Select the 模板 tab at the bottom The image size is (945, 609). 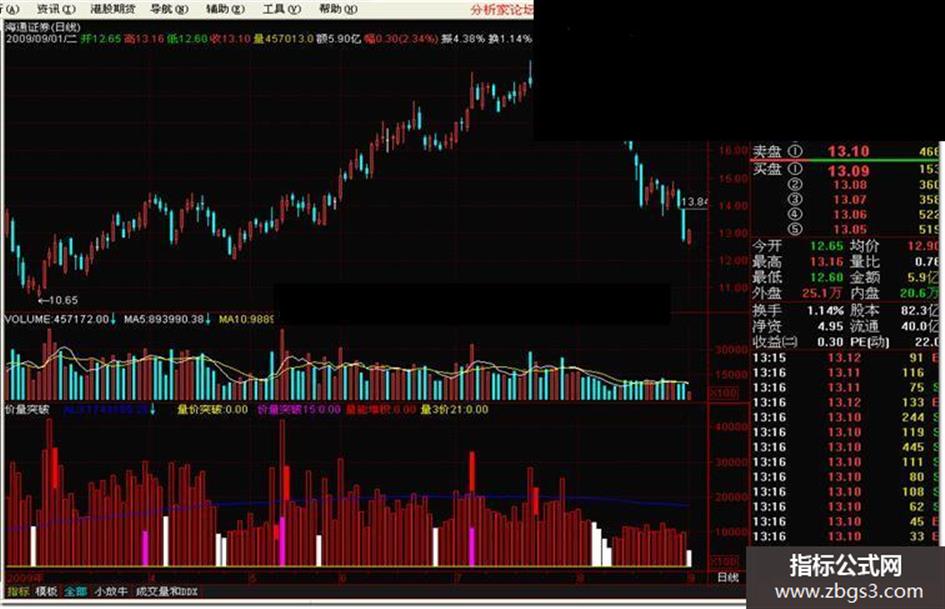(x=46, y=592)
